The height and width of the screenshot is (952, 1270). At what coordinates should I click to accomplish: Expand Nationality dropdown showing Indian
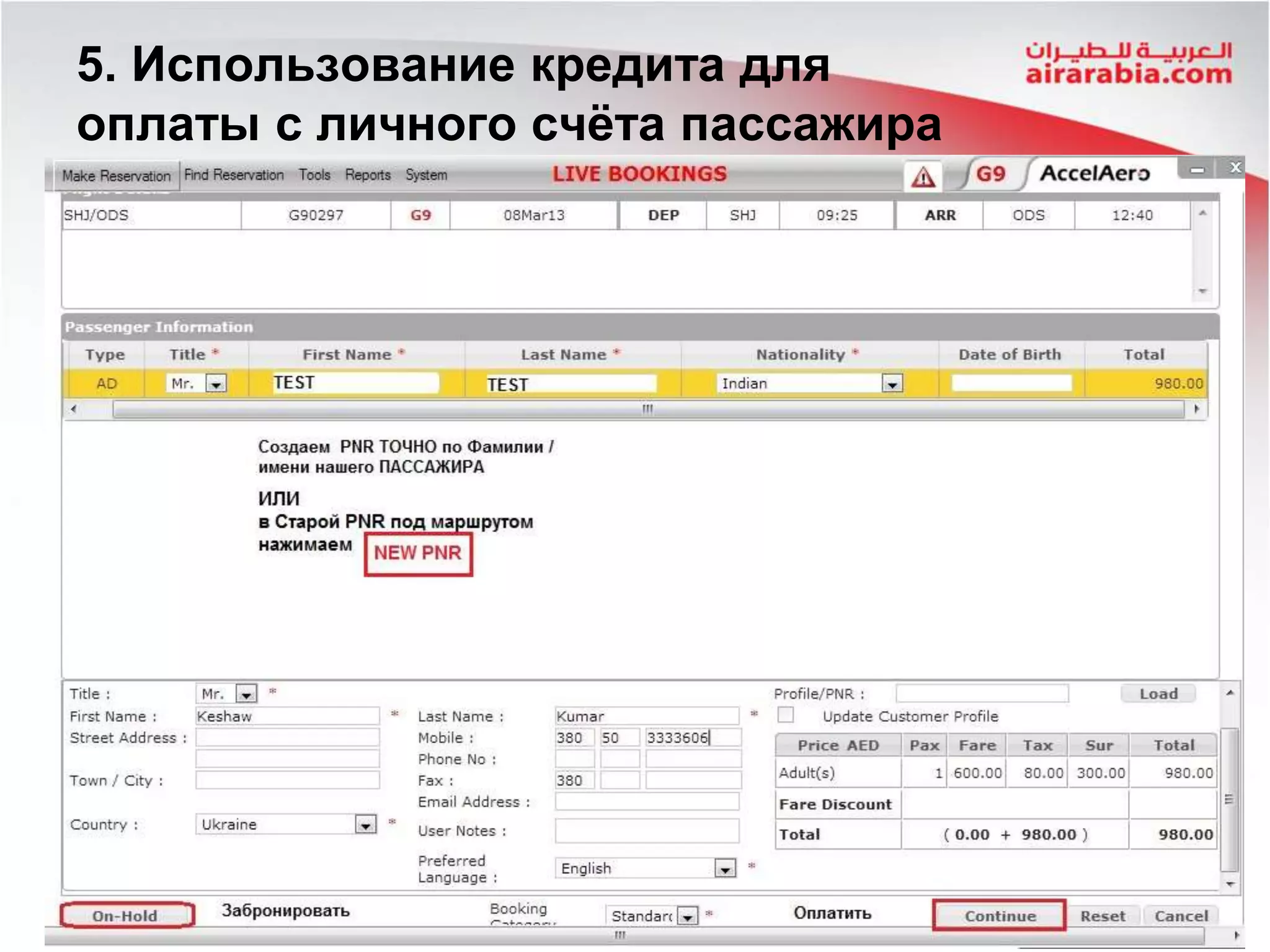point(892,384)
